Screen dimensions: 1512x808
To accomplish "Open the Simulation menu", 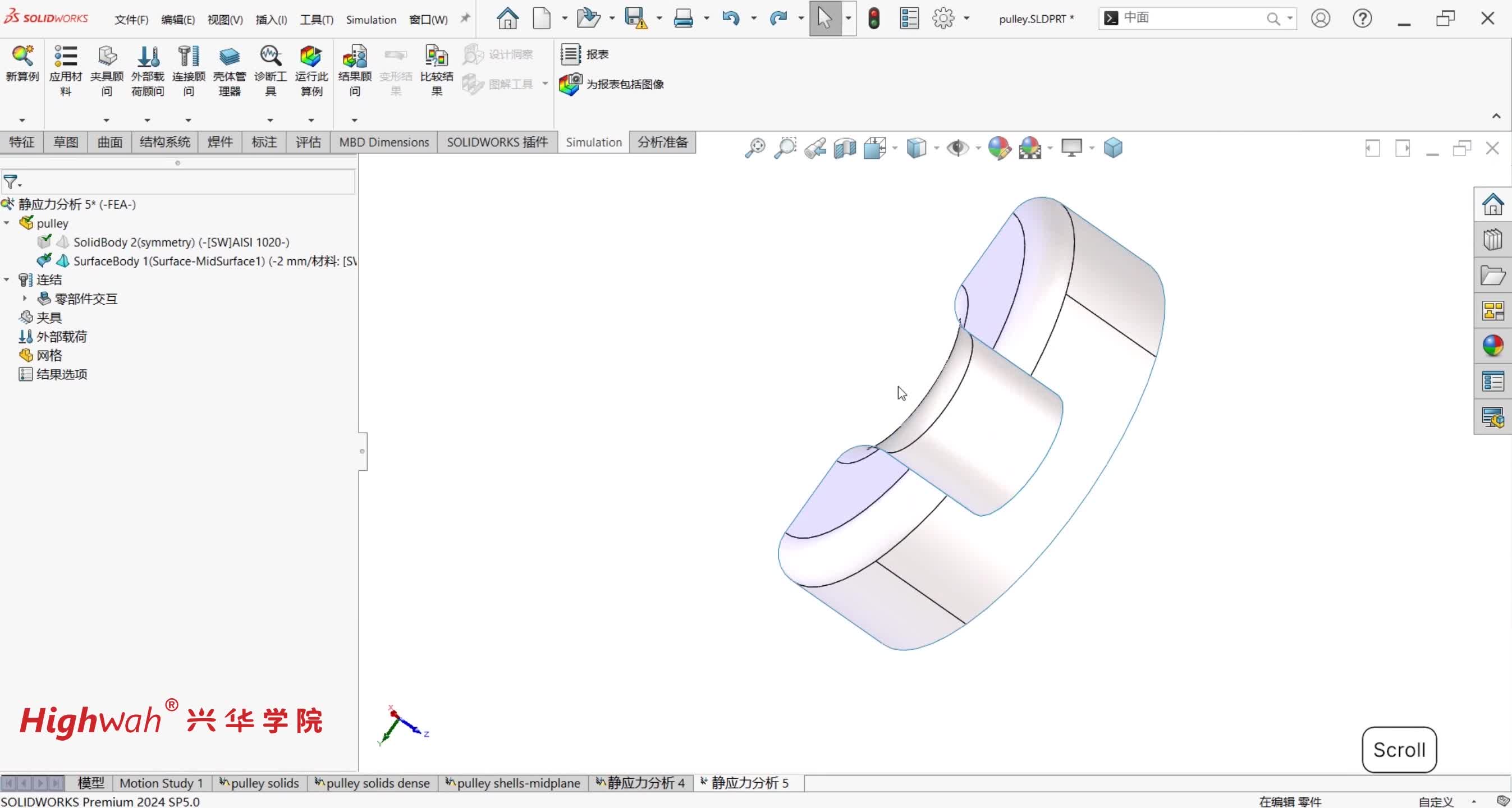I will (x=371, y=20).
